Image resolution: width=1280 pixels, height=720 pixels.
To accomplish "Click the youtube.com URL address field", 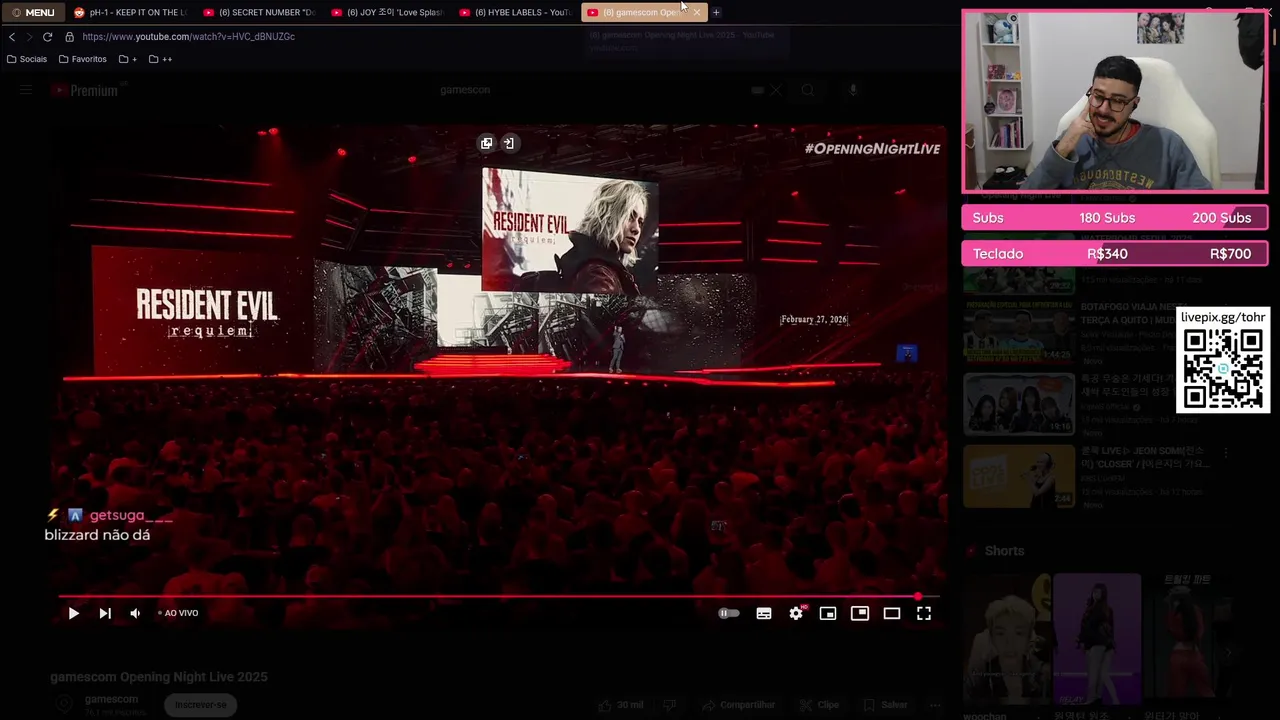I will coord(189,36).
